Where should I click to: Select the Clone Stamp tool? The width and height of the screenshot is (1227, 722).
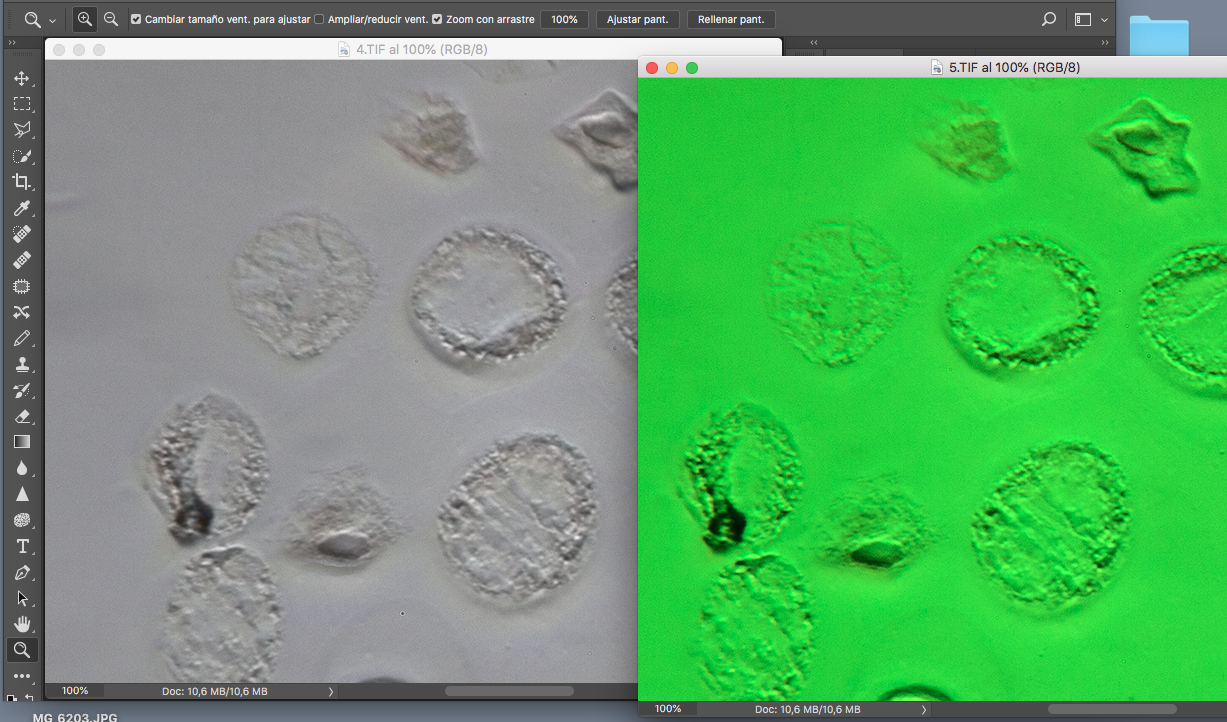click(x=22, y=364)
